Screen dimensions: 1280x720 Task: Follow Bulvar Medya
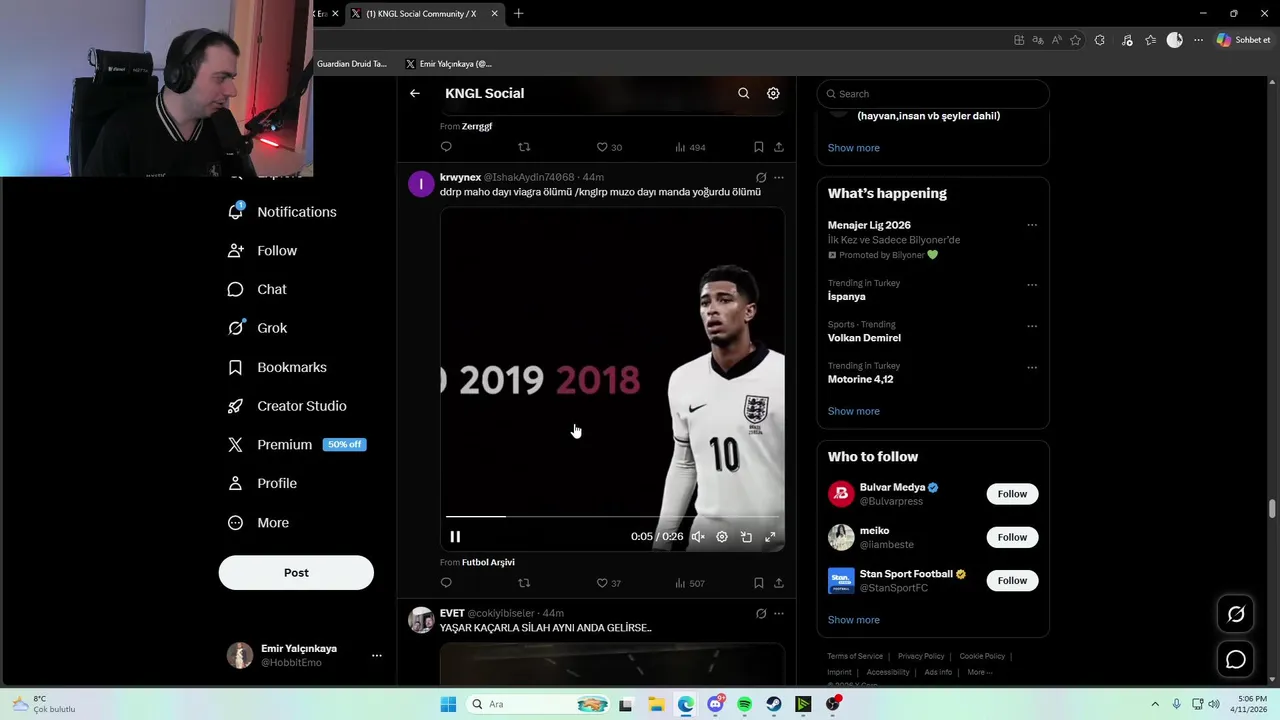coord(1012,494)
